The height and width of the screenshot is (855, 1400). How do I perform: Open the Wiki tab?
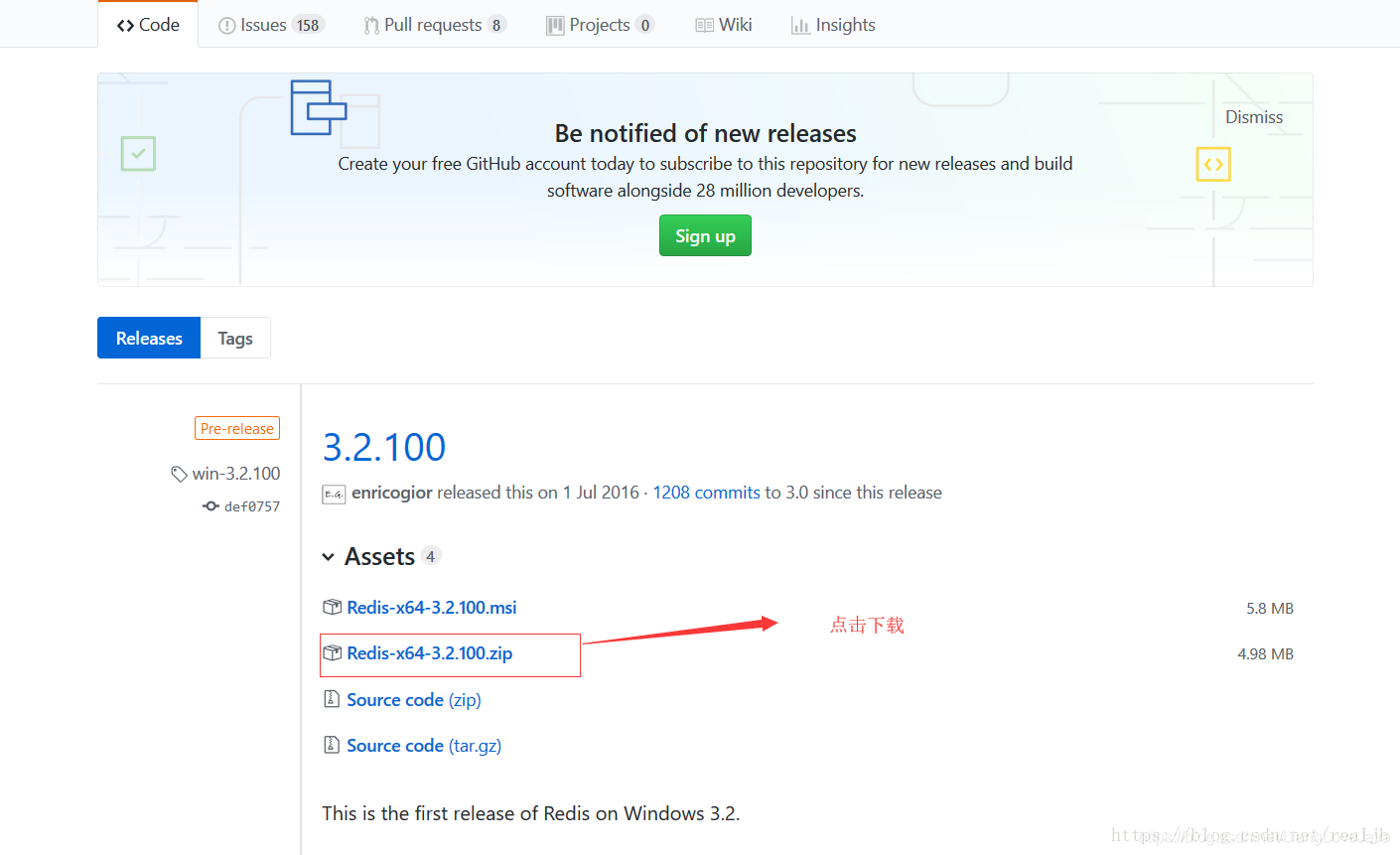tap(723, 25)
